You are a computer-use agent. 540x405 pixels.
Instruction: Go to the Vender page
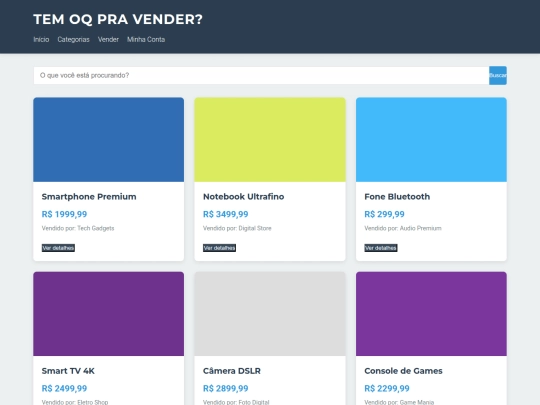108,40
